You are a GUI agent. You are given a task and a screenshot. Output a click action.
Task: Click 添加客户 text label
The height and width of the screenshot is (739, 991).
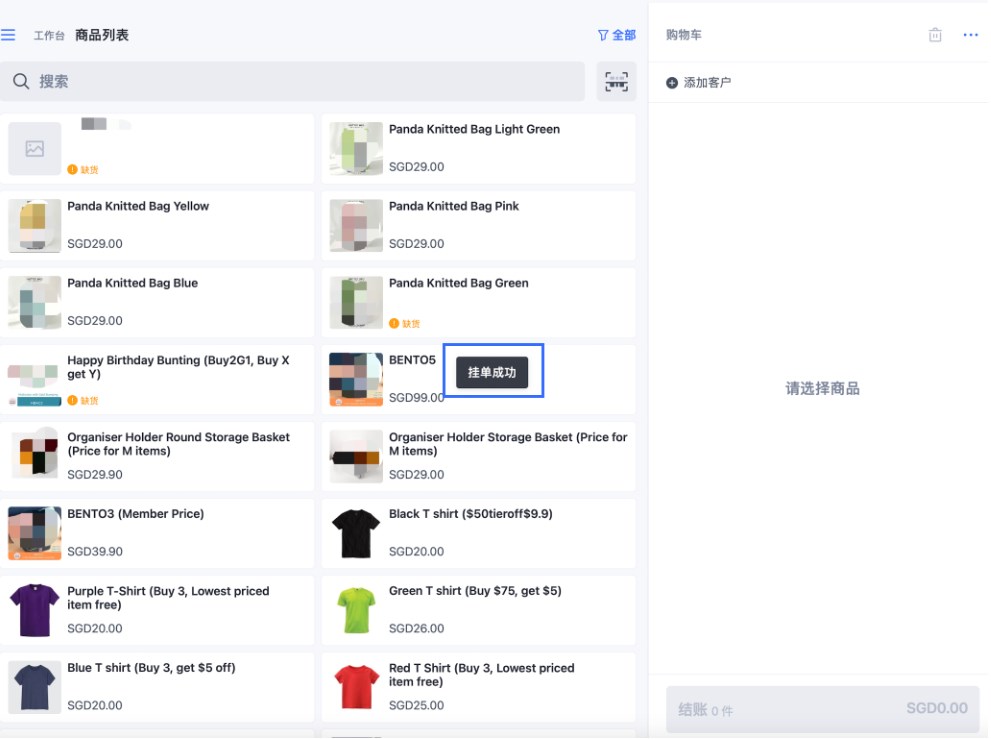(x=707, y=83)
